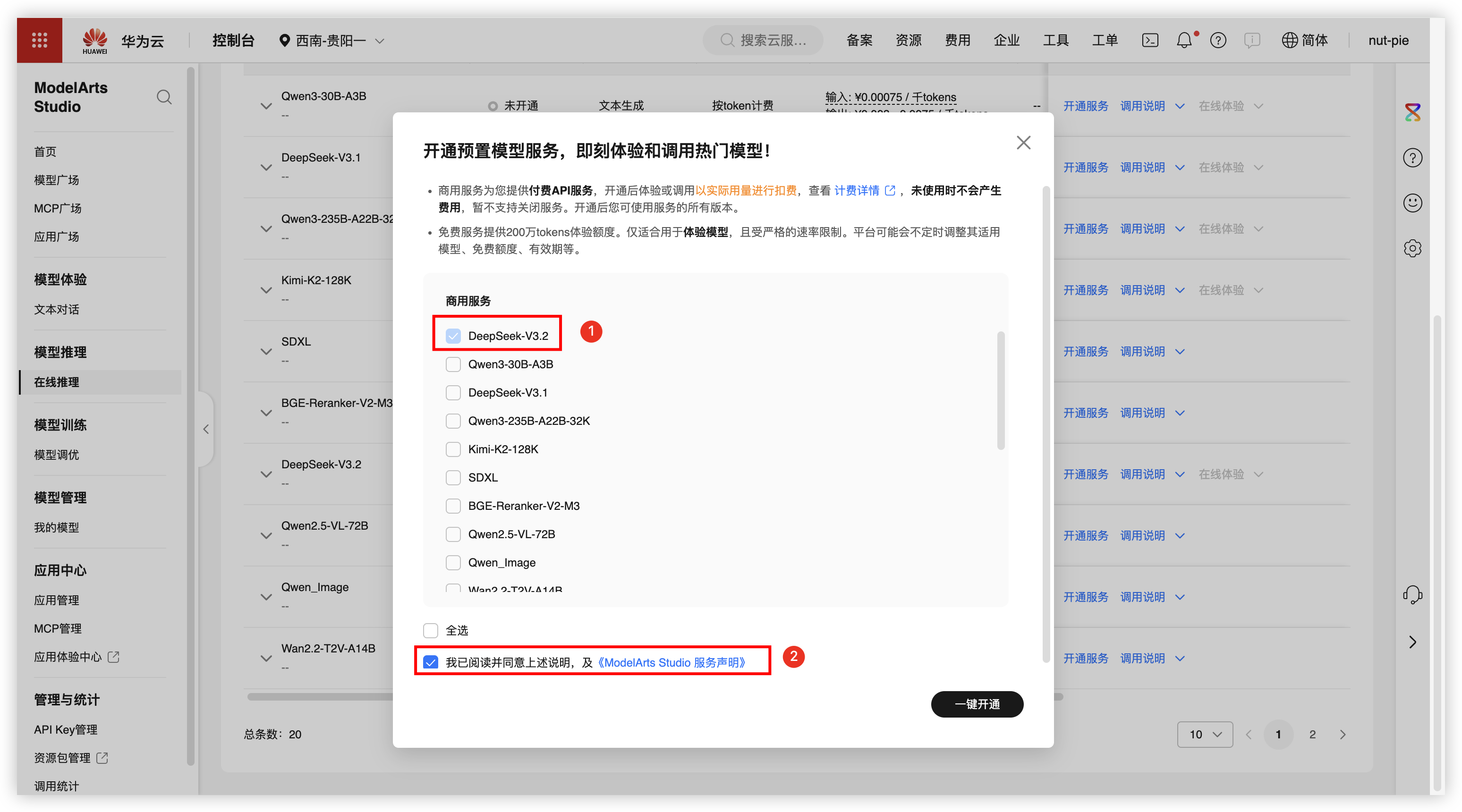Tick the 全选 select-all checkbox
This screenshot has height=812, width=1462.
pyautogui.click(x=431, y=630)
